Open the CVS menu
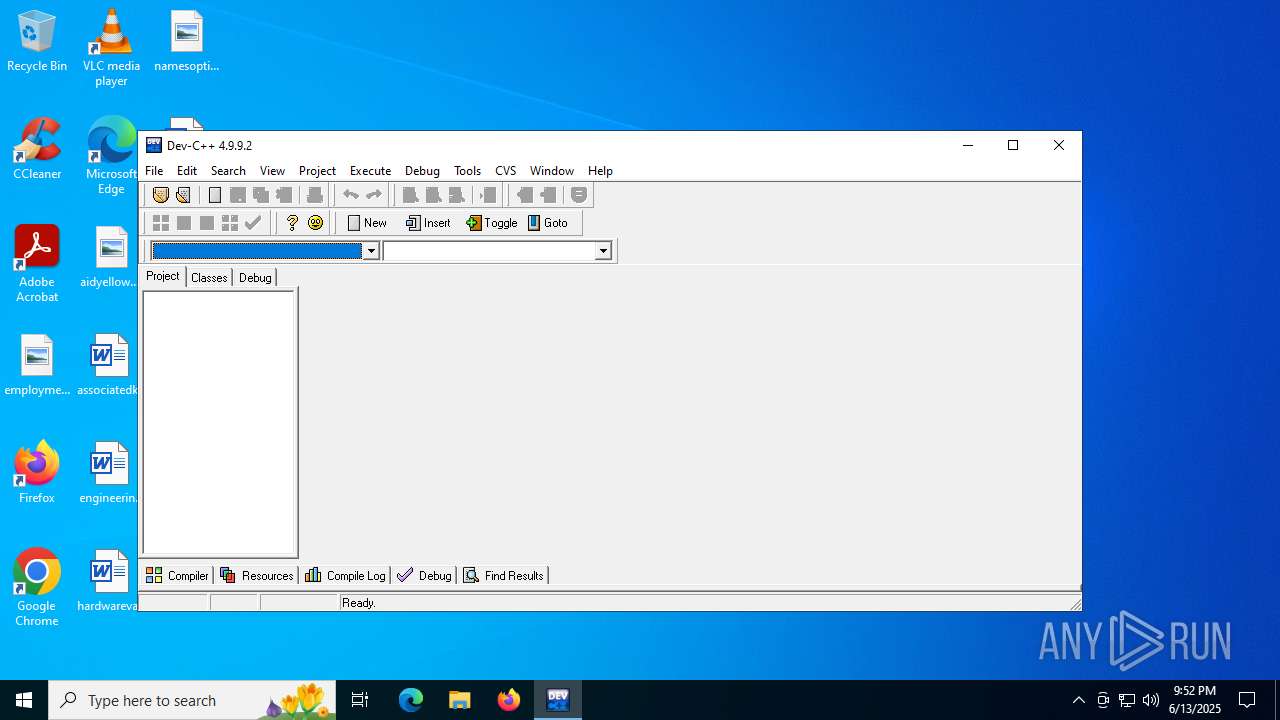 point(506,171)
